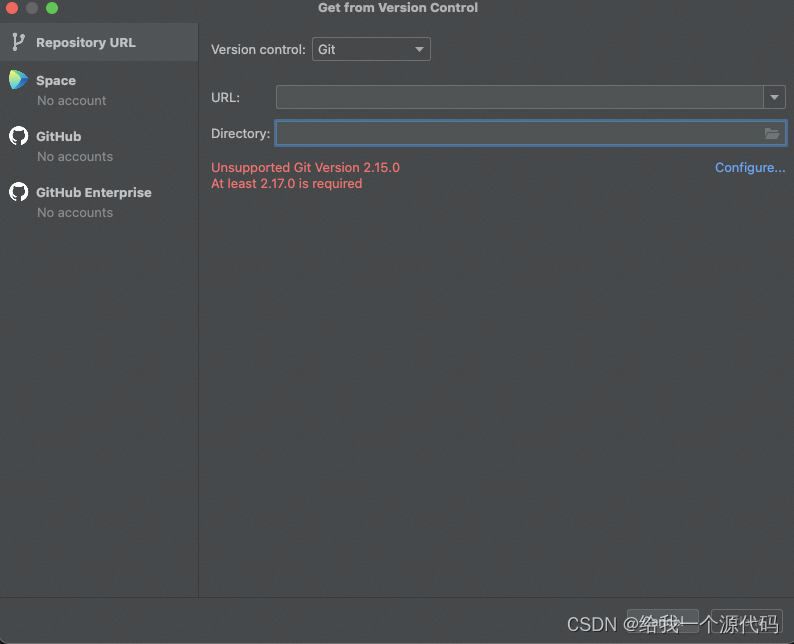Click the Space logo icon
Image resolution: width=794 pixels, height=644 pixels.
click(18, 80)
